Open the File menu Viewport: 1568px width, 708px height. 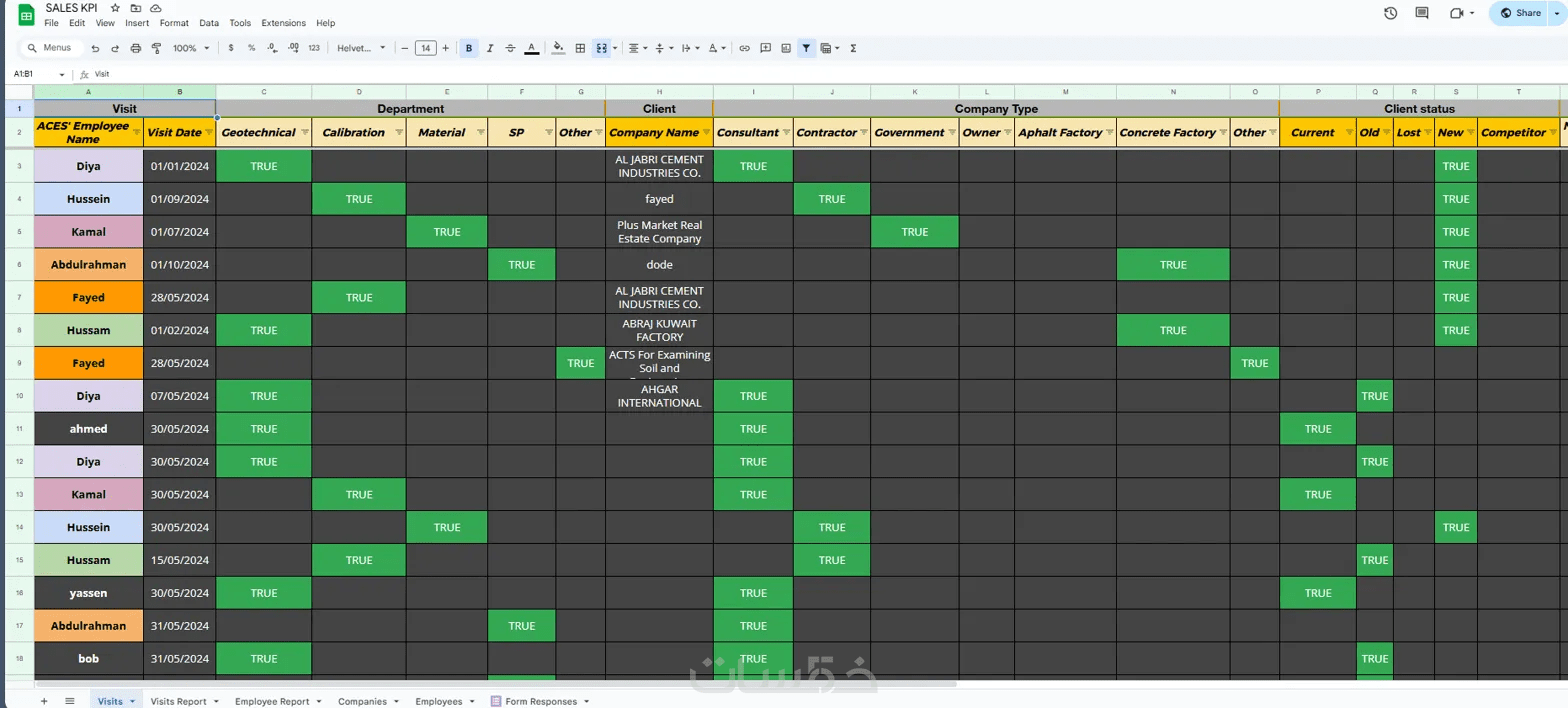click(x=51, y=22)
